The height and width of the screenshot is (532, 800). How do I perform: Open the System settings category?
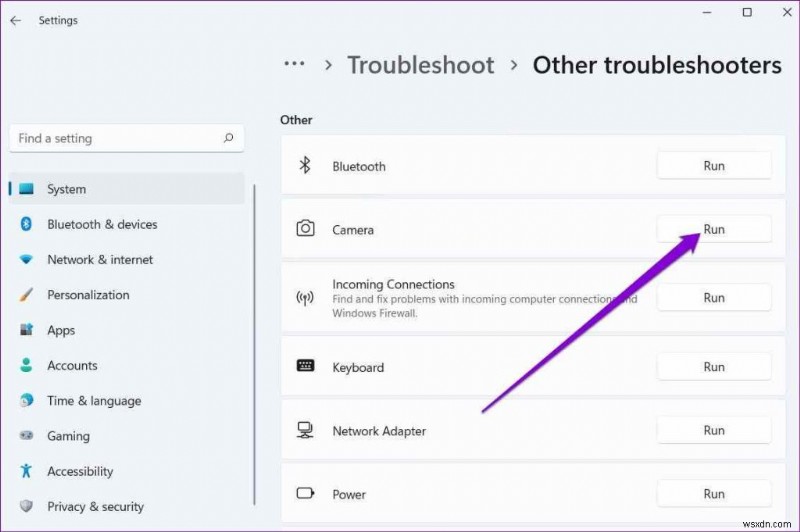[127, 189]
